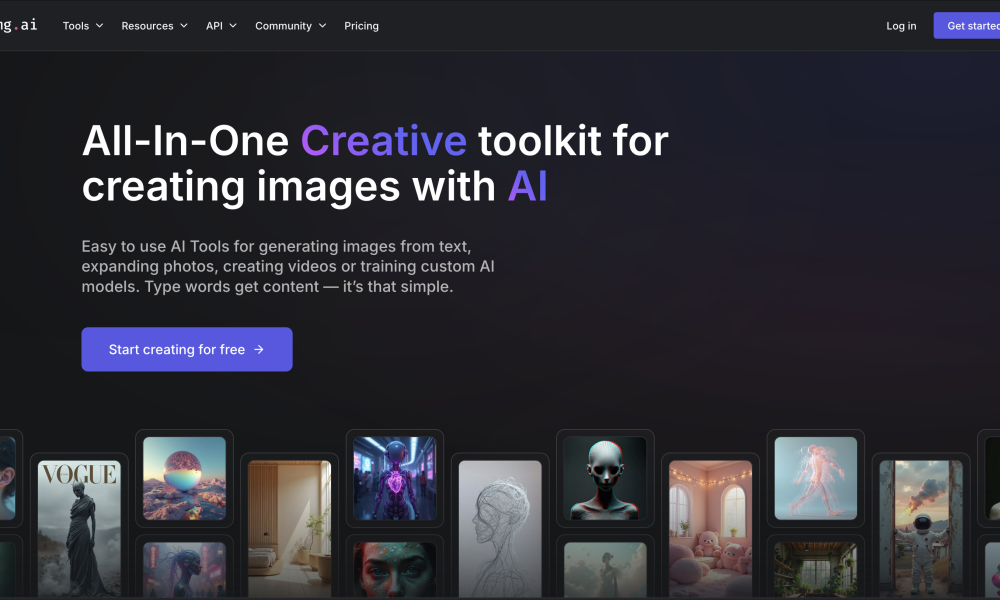The image size is (1000, 600).
Task: Expand the Resources navigation menu
Action: 154,26
